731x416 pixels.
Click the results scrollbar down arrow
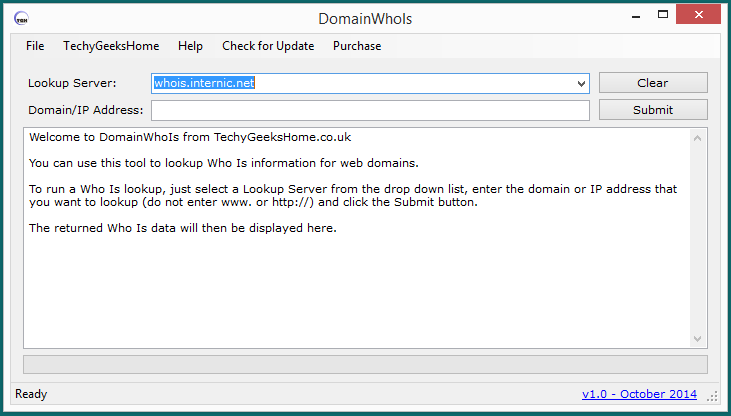click(697, 339)
